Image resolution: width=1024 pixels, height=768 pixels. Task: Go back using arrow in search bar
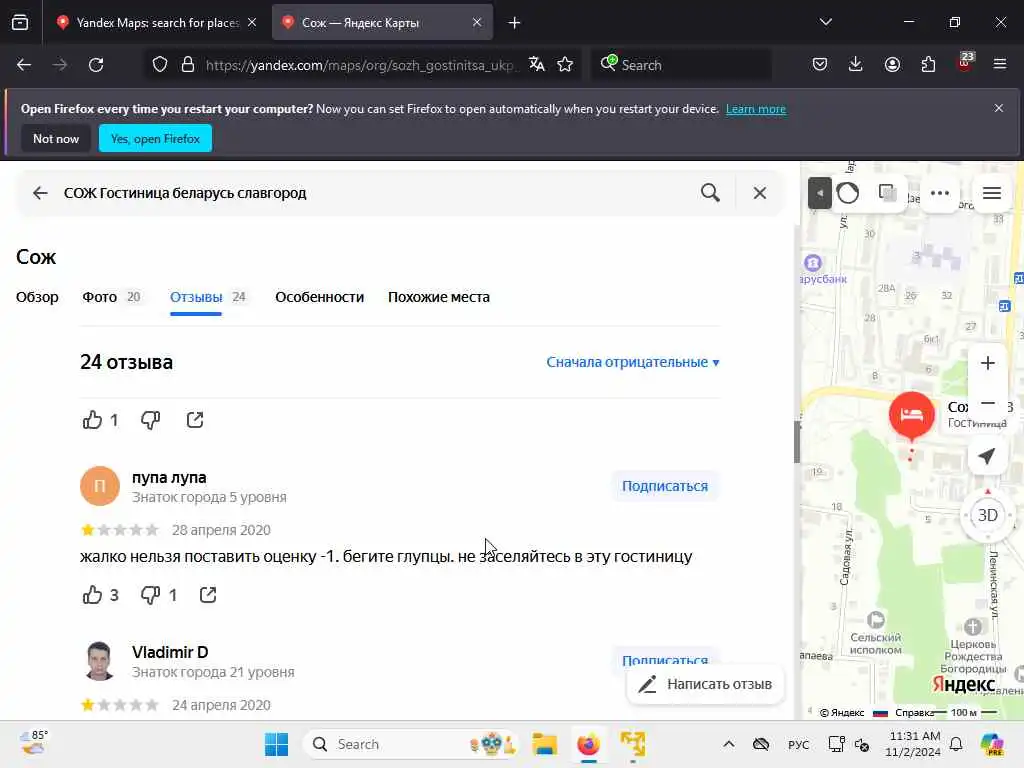pyautogui.click(x=40, y=193)
